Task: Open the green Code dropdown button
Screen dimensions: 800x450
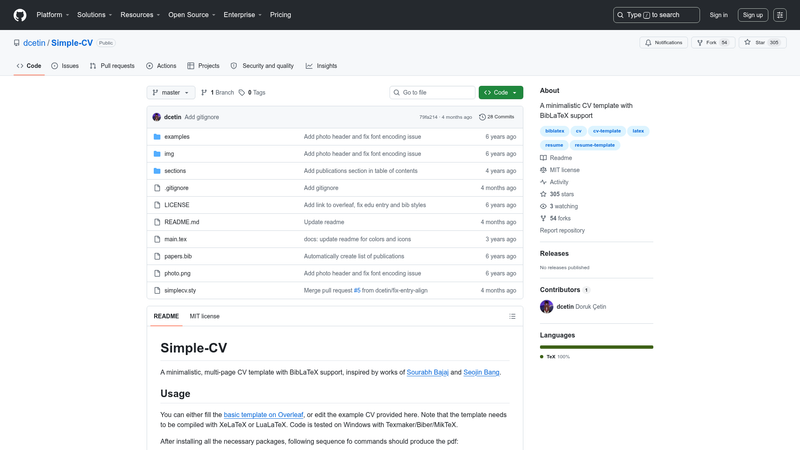Action: (x=501, y=92)
